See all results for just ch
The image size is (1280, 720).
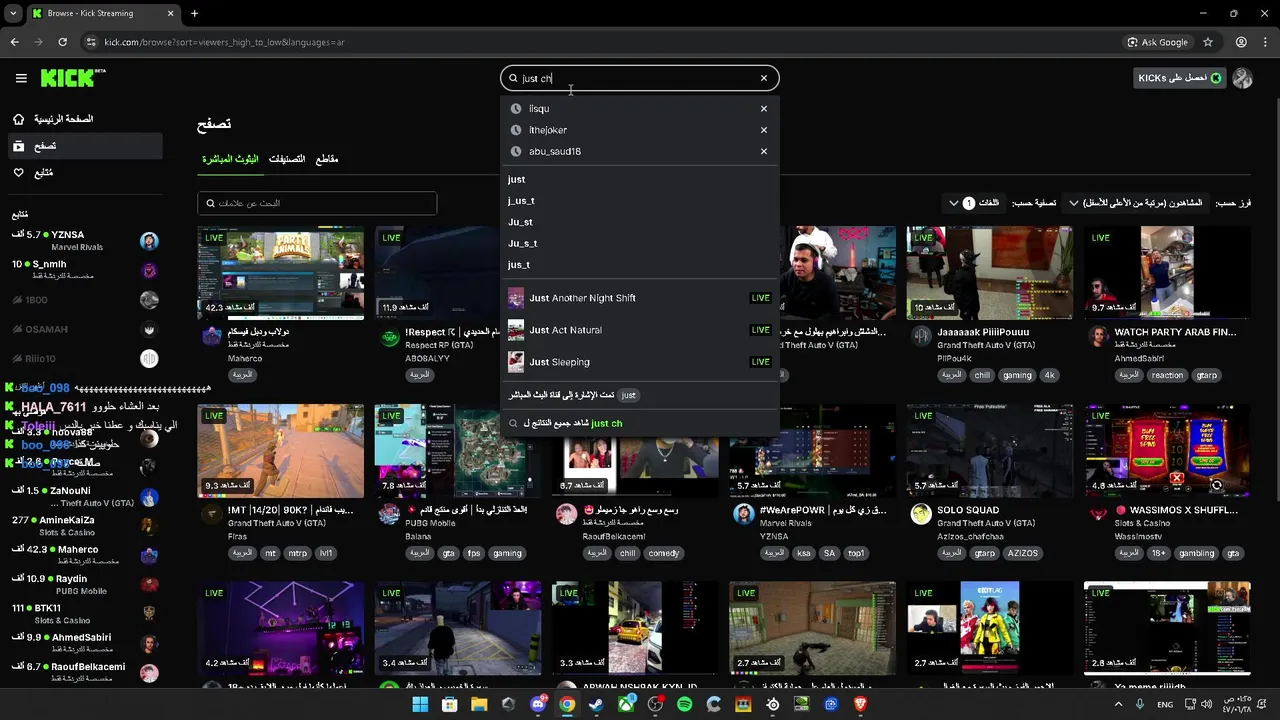click(x=640, y=423)
